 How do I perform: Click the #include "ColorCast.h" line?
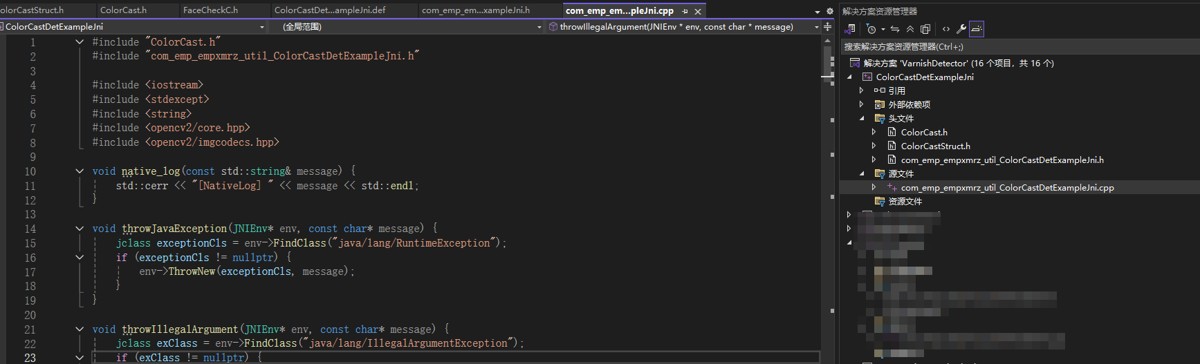[156, 43]
